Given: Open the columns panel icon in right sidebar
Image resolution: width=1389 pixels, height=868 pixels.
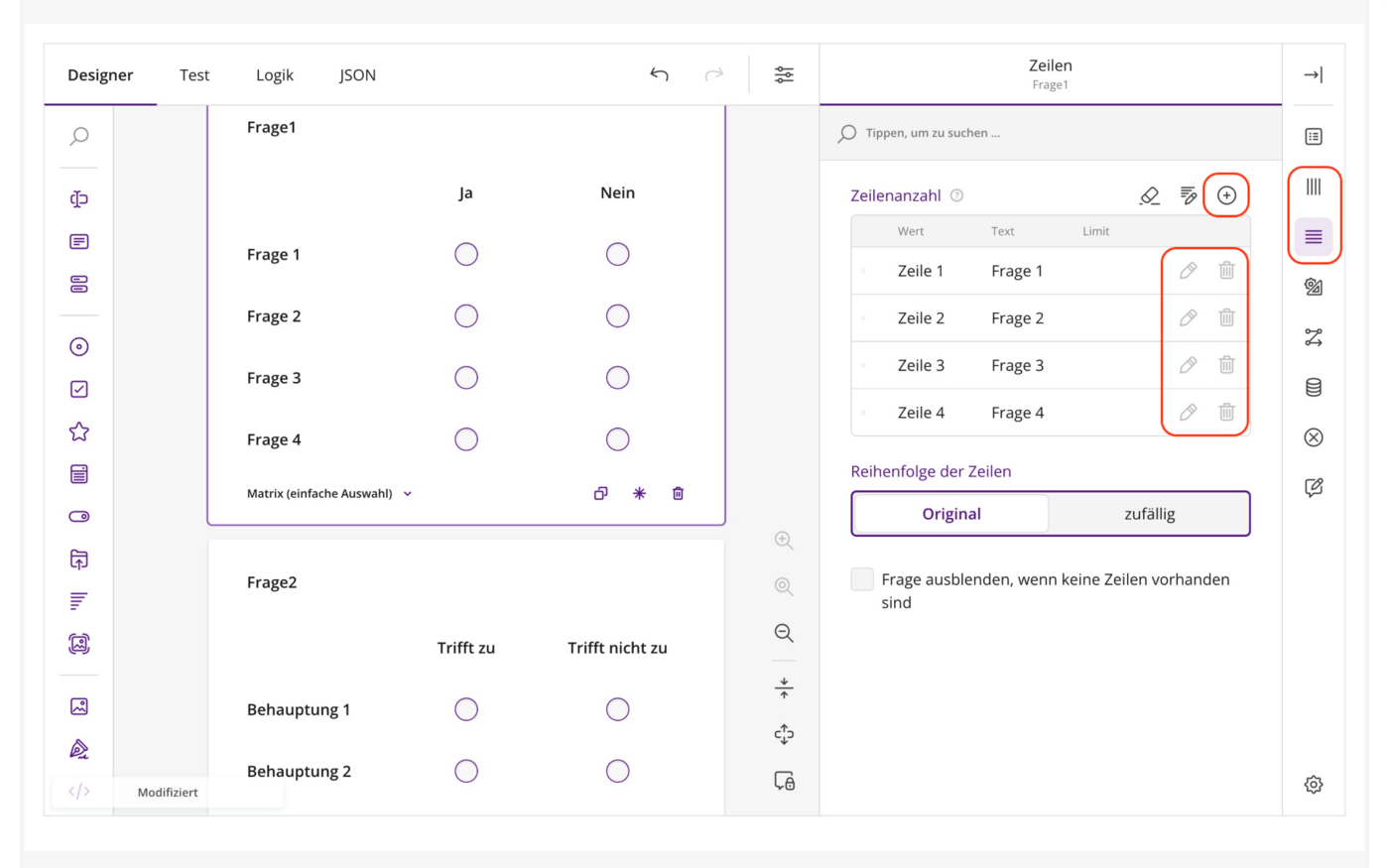Looking at the screenshot, I should tap(1314, 186).
